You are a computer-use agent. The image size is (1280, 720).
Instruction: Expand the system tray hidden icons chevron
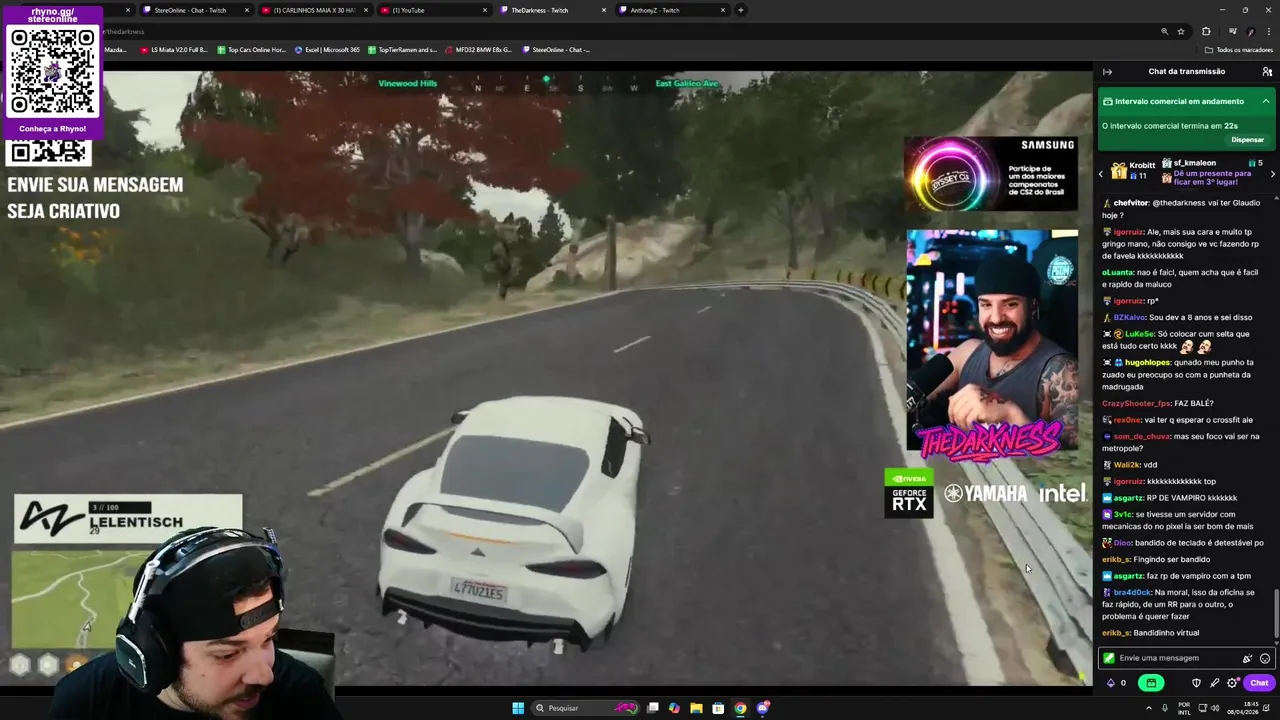click(1148, 708)
